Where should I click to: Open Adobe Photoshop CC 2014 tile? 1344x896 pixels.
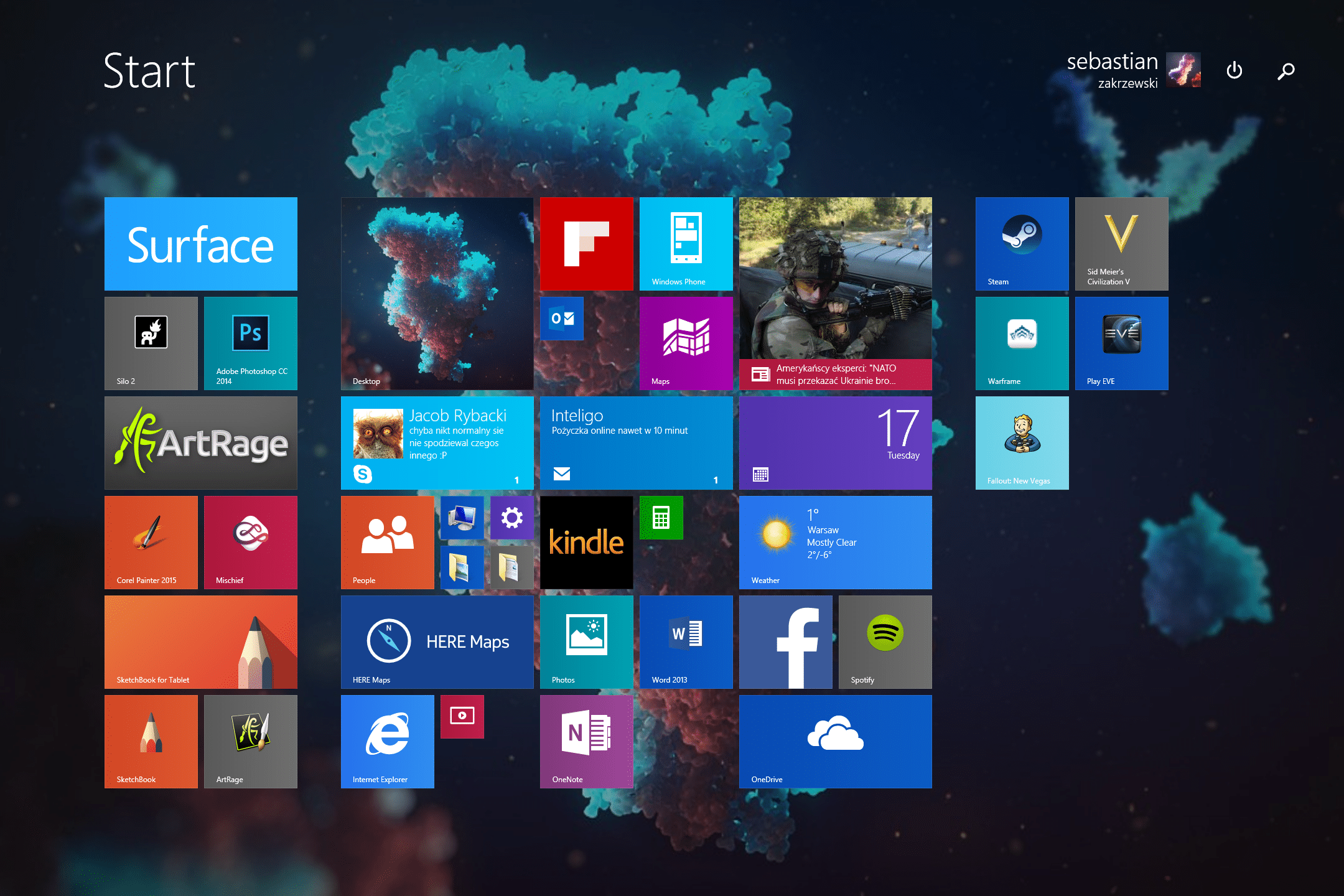(x=251, y=343)
